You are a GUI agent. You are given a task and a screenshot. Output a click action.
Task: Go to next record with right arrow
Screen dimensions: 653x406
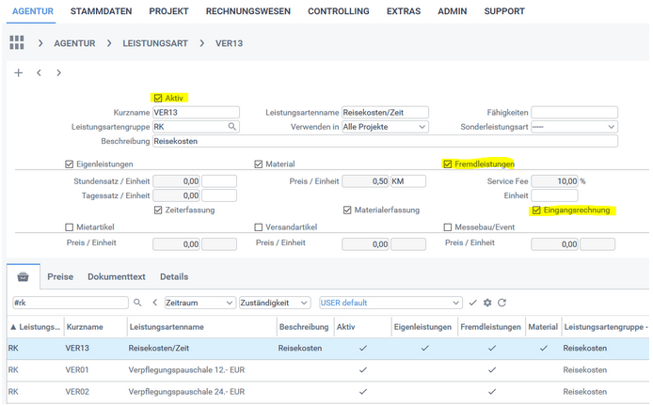(x=59, y=73)
